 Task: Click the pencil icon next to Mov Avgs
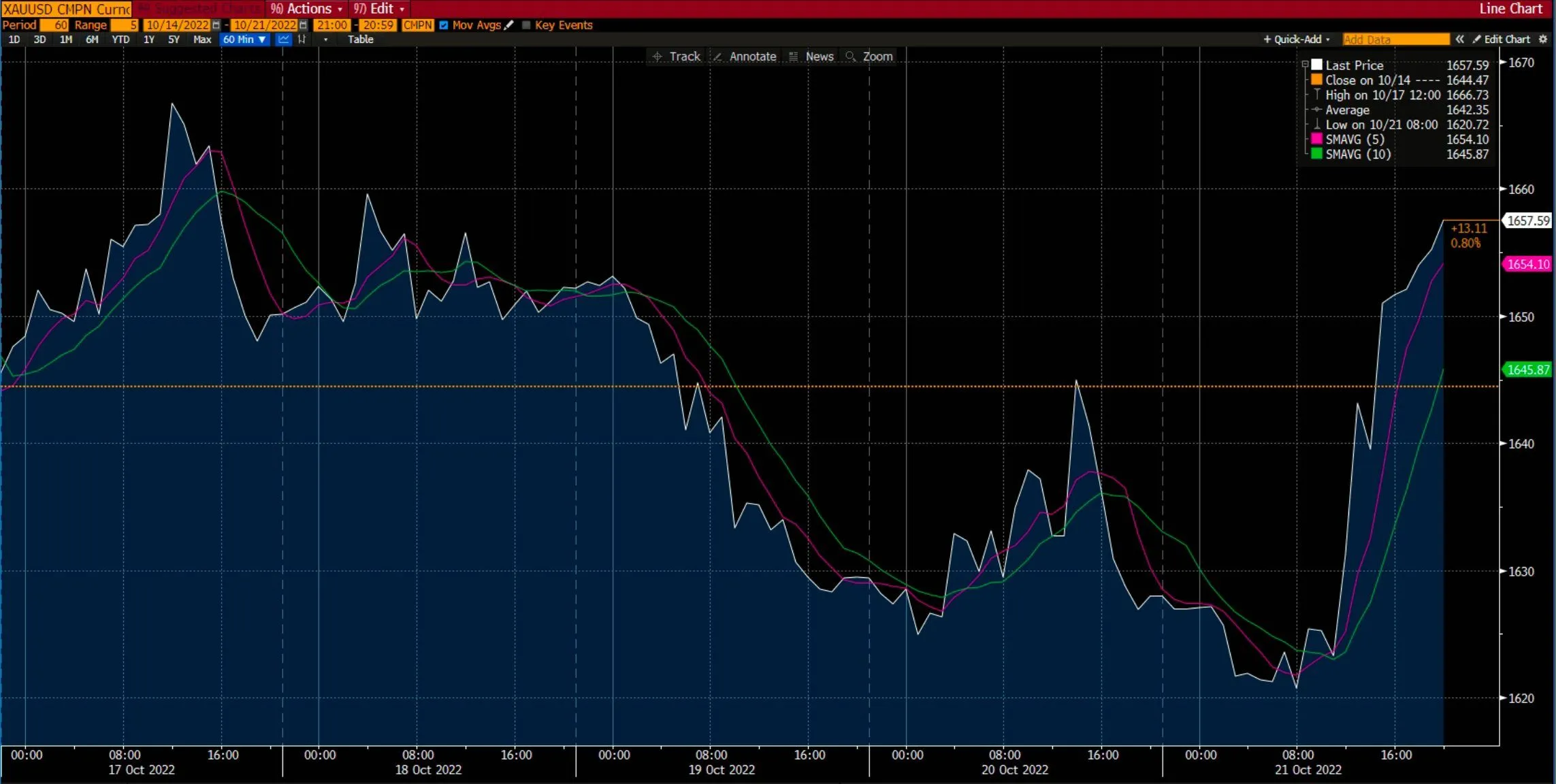pos(508,25)
